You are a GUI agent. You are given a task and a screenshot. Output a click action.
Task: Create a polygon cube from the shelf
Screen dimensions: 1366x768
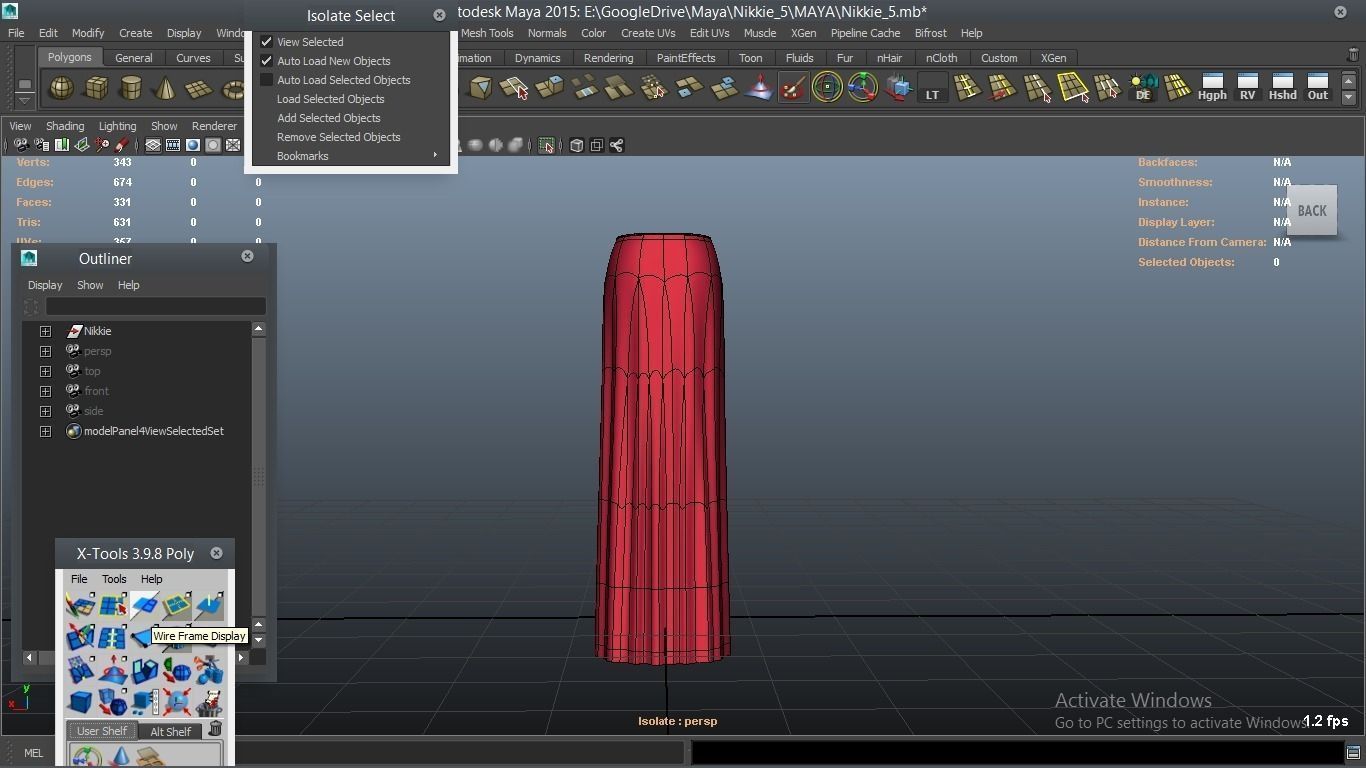(x=96, y=88)
